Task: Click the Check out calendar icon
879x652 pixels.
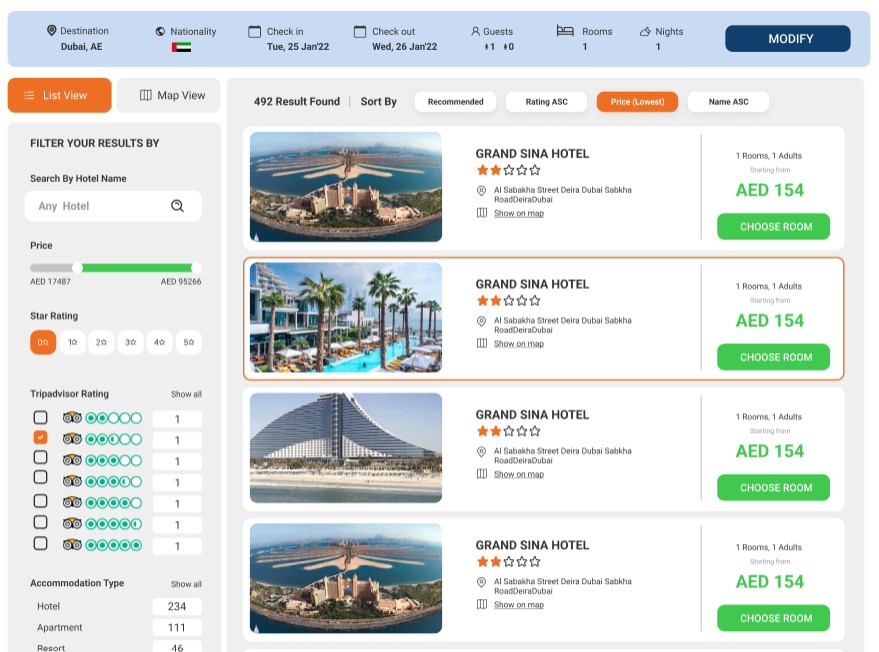Action: coord(360,31)
